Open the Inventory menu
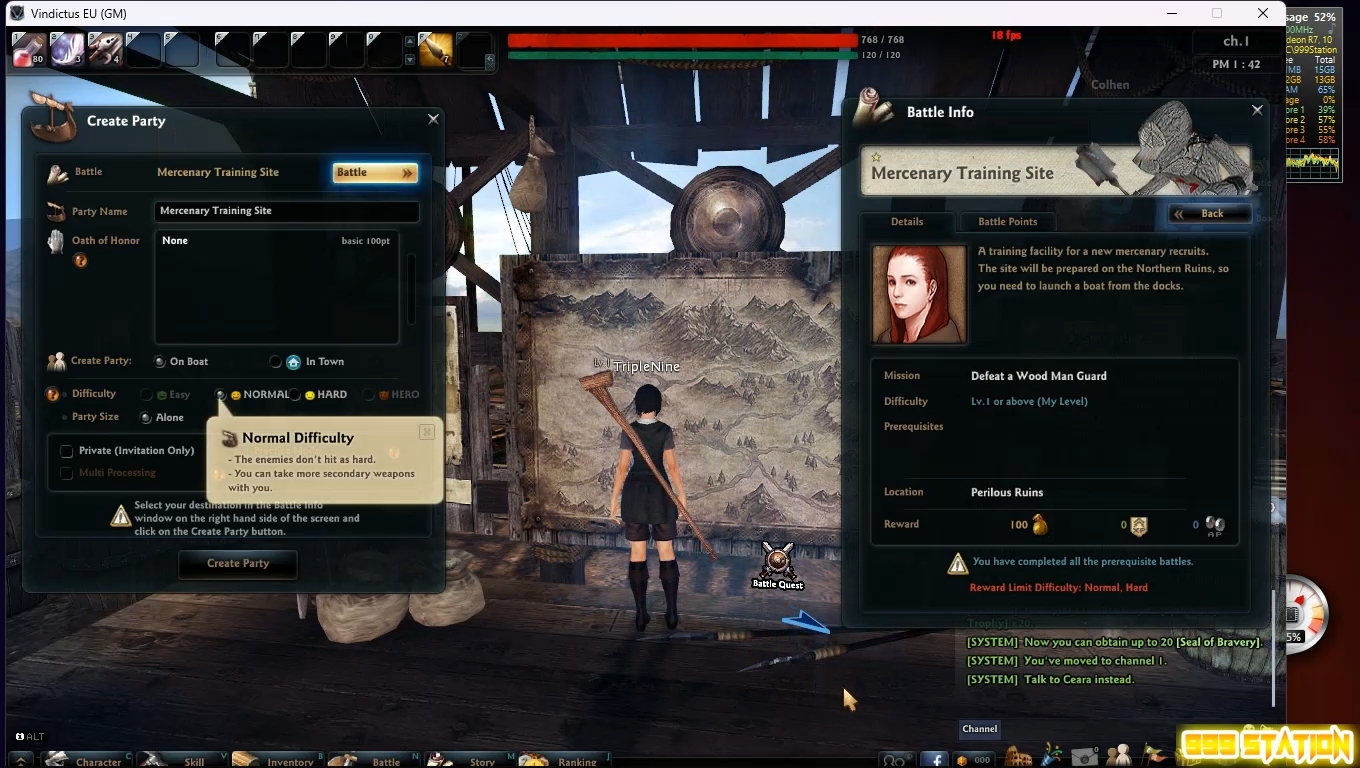1360x768 pixels. tap(279, 760)
